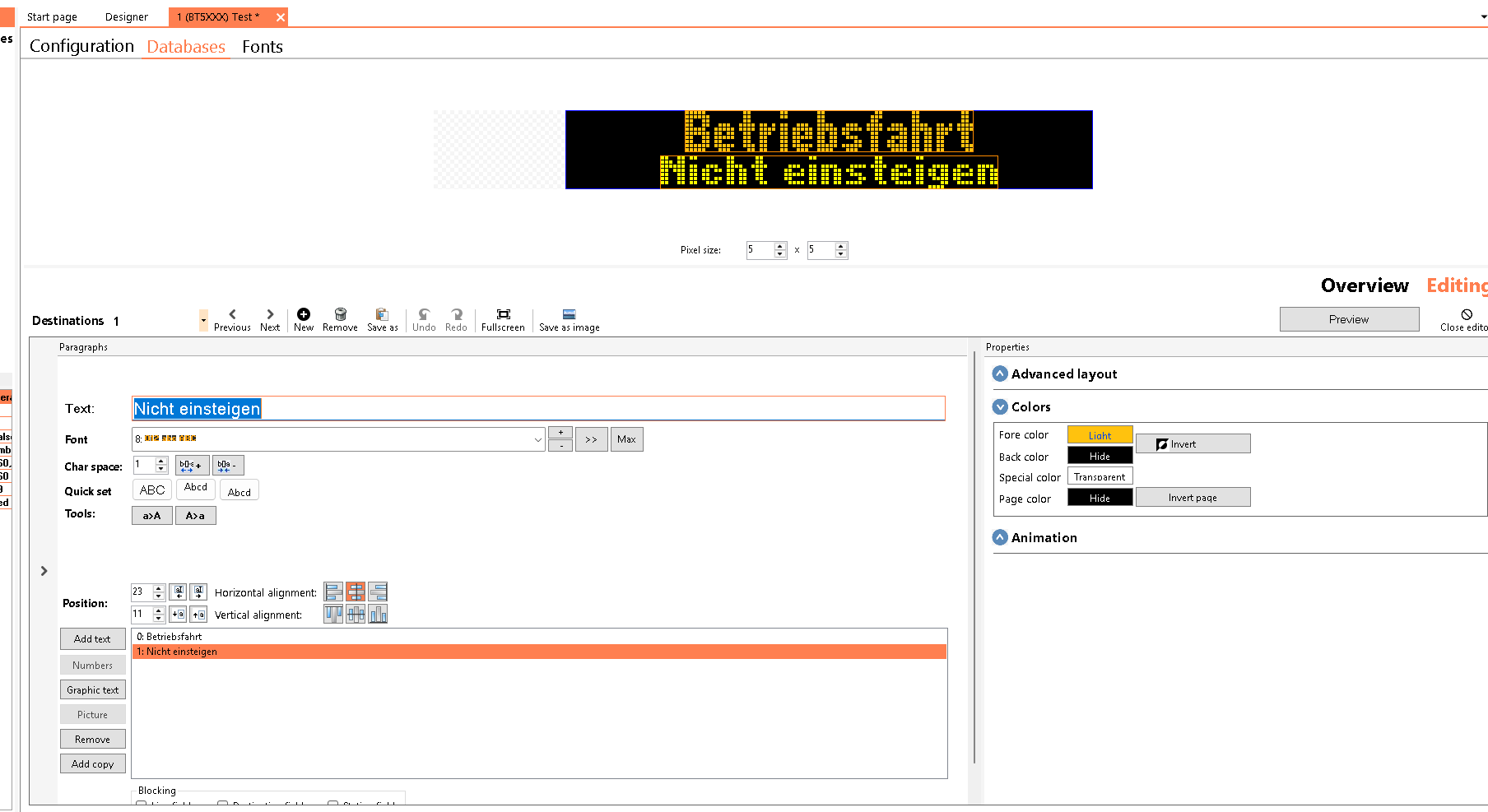1488x812 pixels.
Task: Move text left position button
Action: click(x=178, y=592)
